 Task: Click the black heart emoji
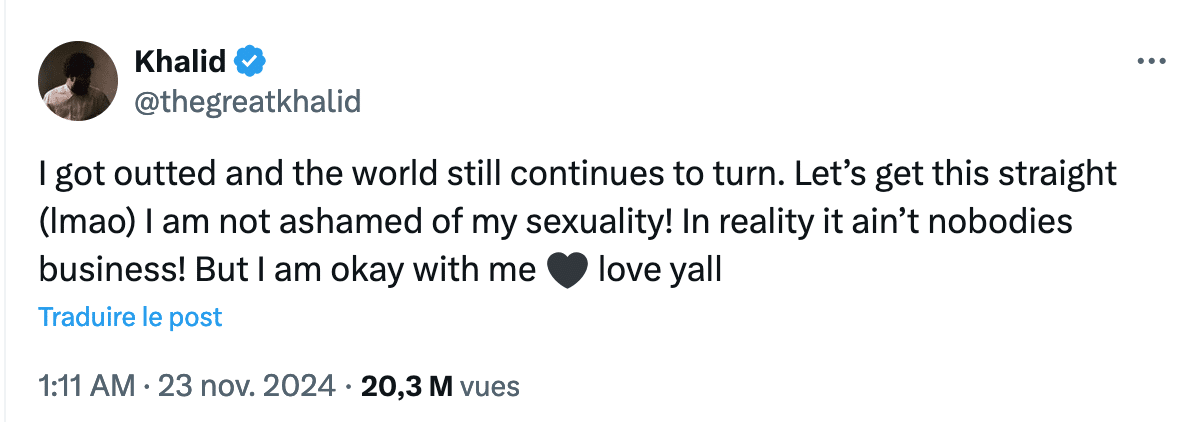(x=567, y=271)
